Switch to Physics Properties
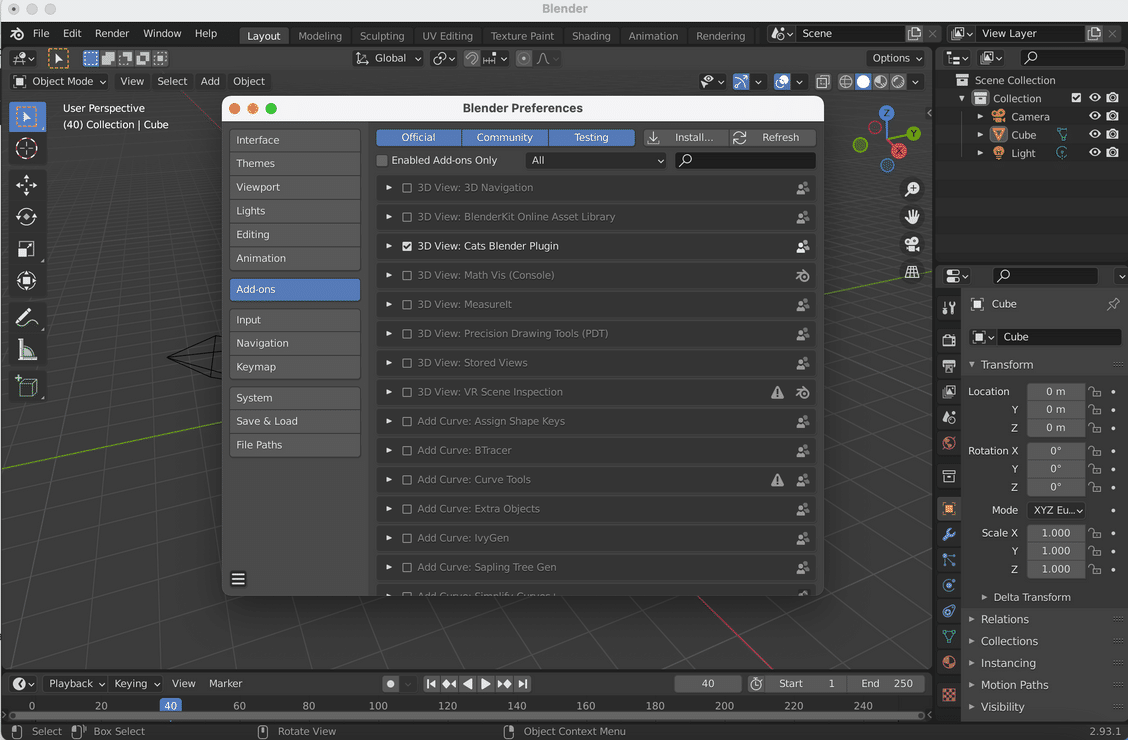 point(948,587)
